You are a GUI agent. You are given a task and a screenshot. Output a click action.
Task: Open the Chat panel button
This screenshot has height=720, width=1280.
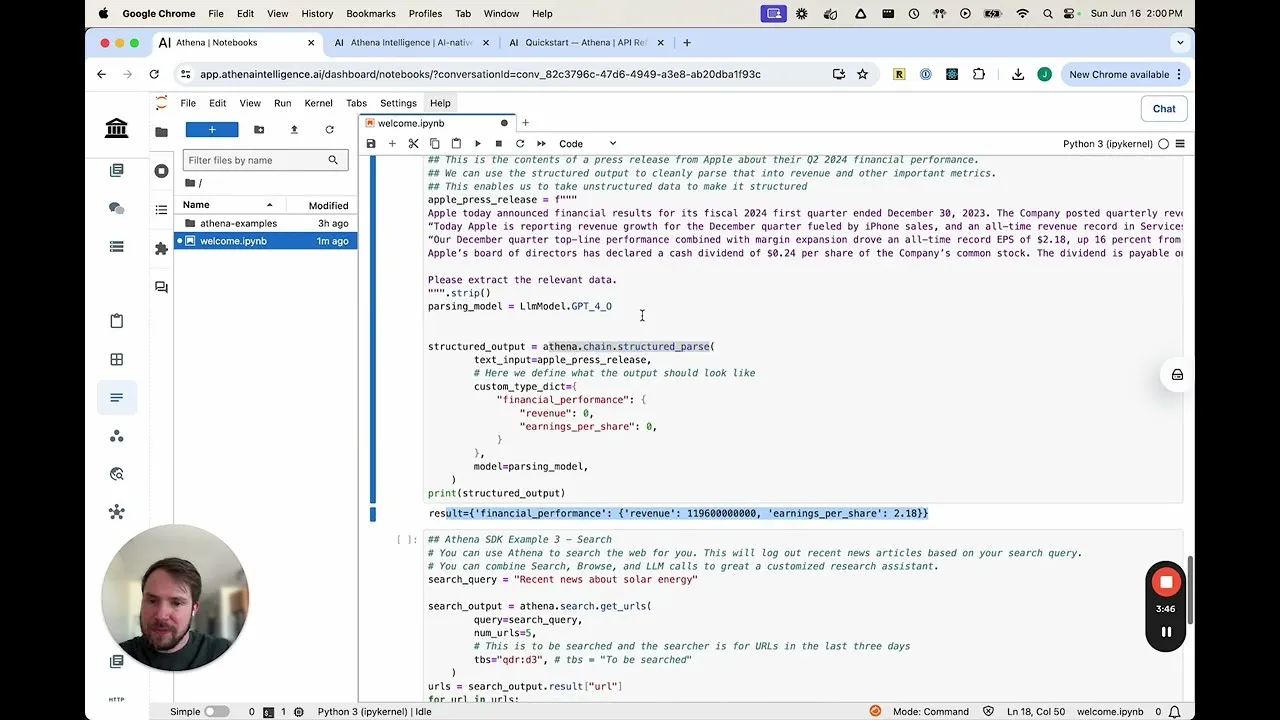pos(1164,109)
